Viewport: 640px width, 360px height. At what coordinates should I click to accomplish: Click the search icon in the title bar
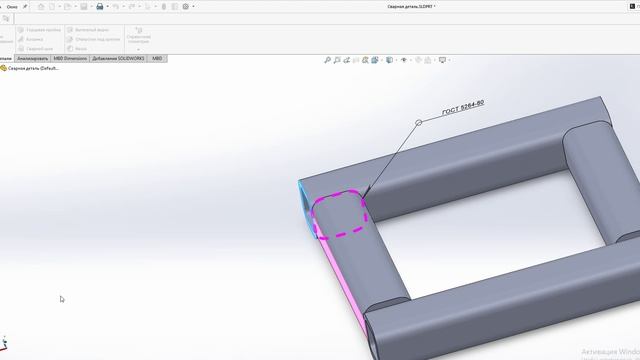tap(632, 7)
